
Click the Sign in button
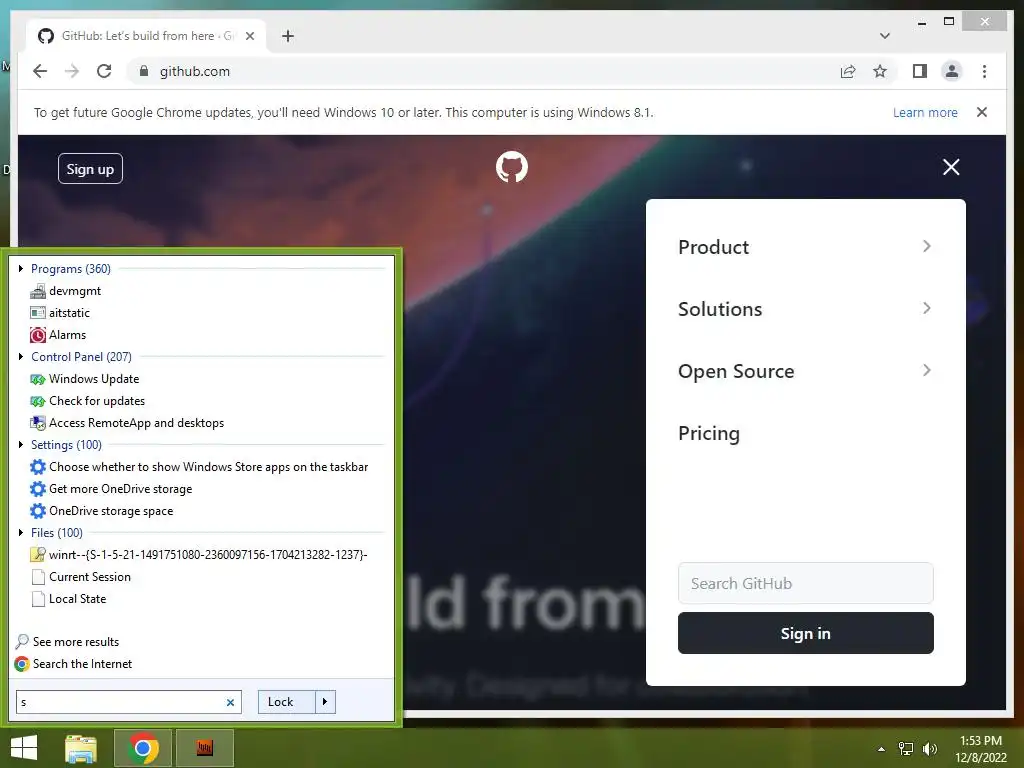pos(805,633)
